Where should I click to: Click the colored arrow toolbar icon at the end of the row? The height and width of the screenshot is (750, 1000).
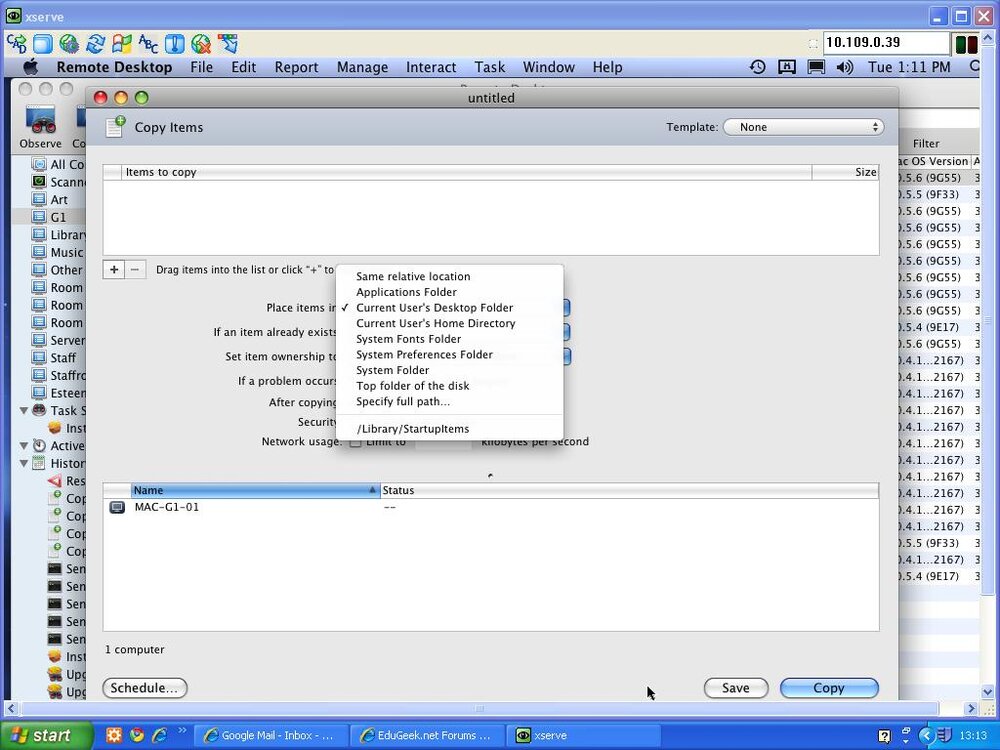(228, 43)
